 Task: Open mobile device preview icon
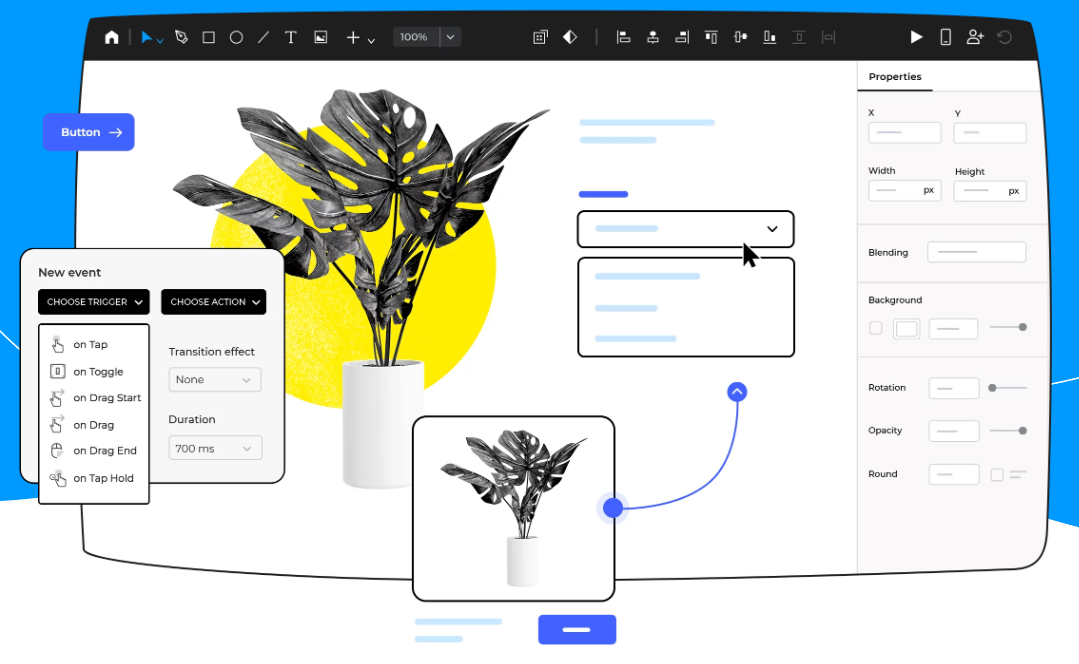coord(946,37)
